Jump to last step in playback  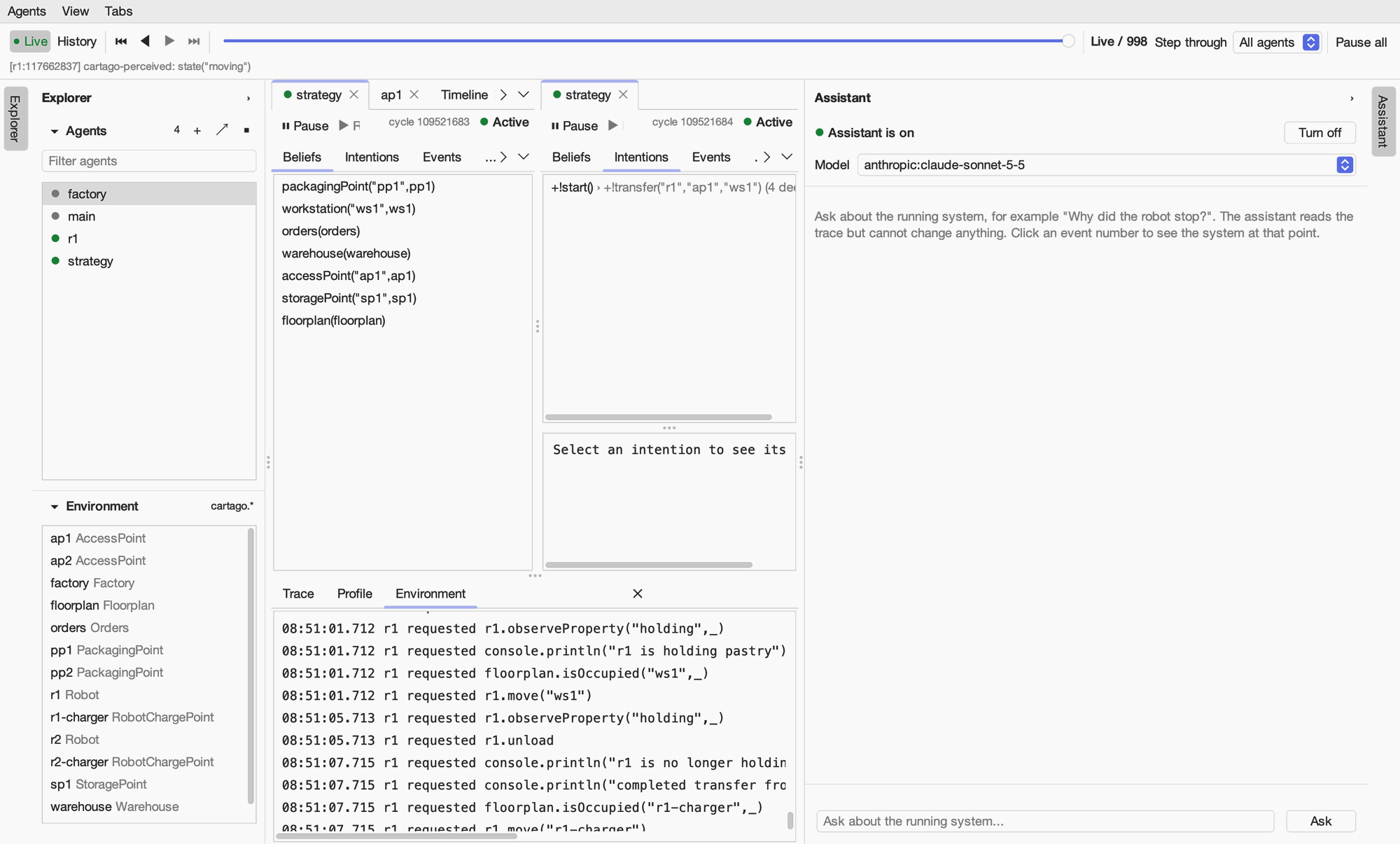coord(194,41)
